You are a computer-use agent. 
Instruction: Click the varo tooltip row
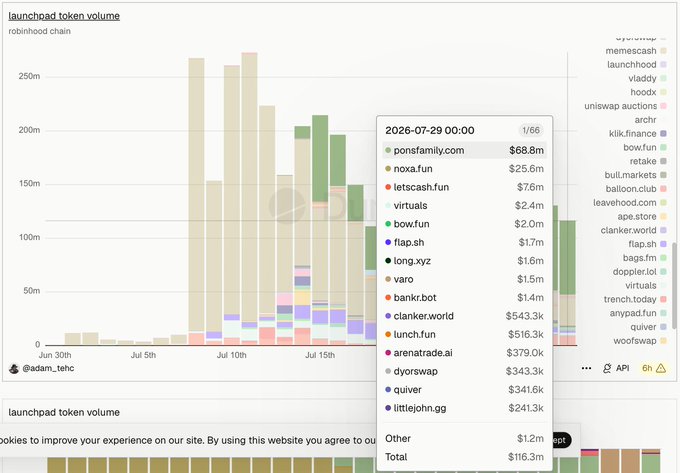[464, 279]
